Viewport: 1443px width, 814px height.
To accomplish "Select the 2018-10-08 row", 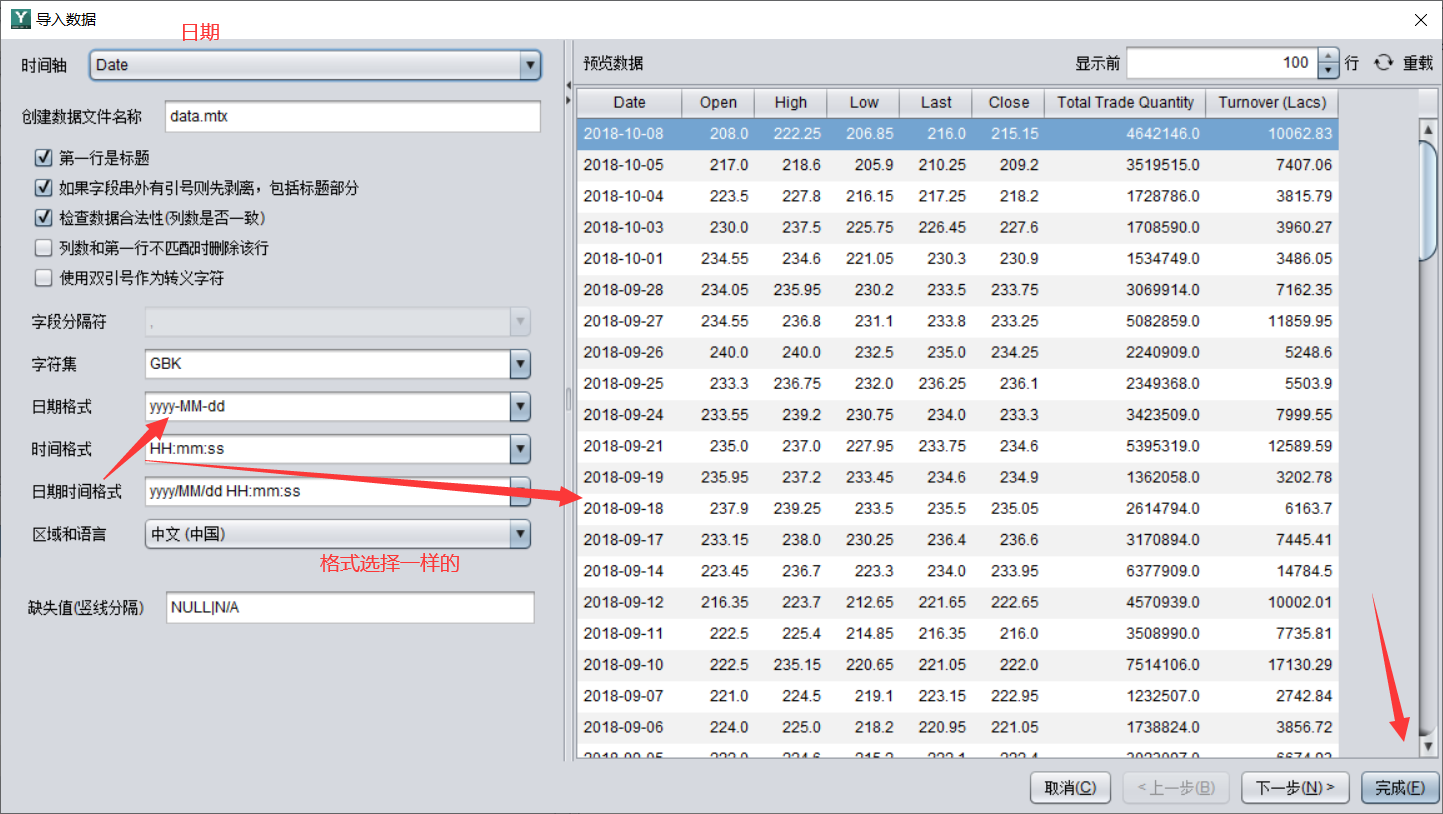I will pos(957,133).
